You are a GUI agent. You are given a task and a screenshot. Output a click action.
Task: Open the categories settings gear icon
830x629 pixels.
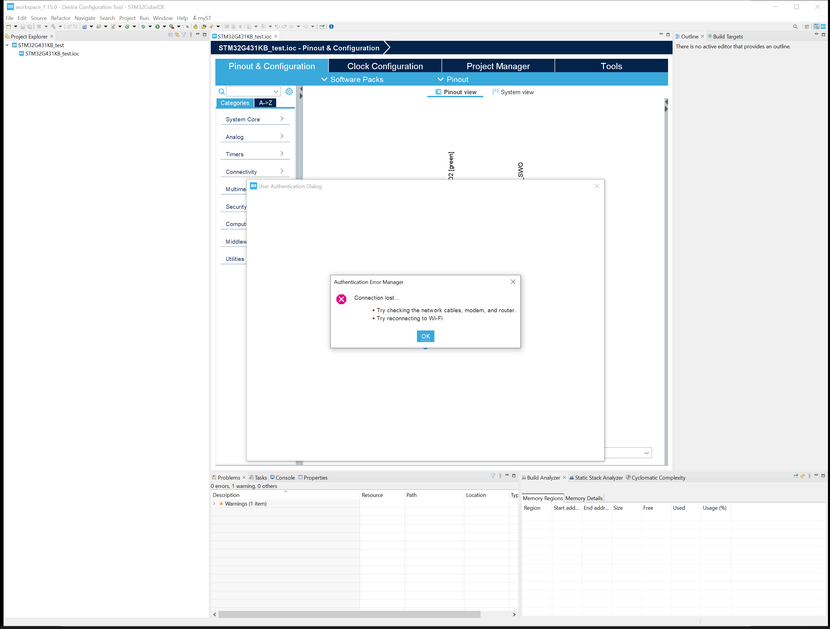(x=289, y=92)
